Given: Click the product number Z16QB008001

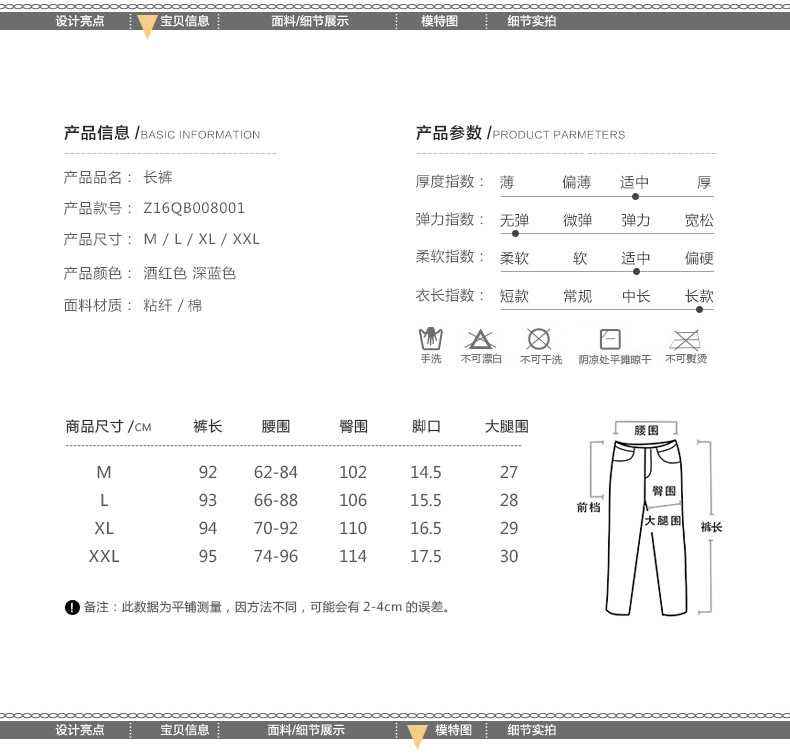Looking at the screenshot, I should (x=194, y=208).
